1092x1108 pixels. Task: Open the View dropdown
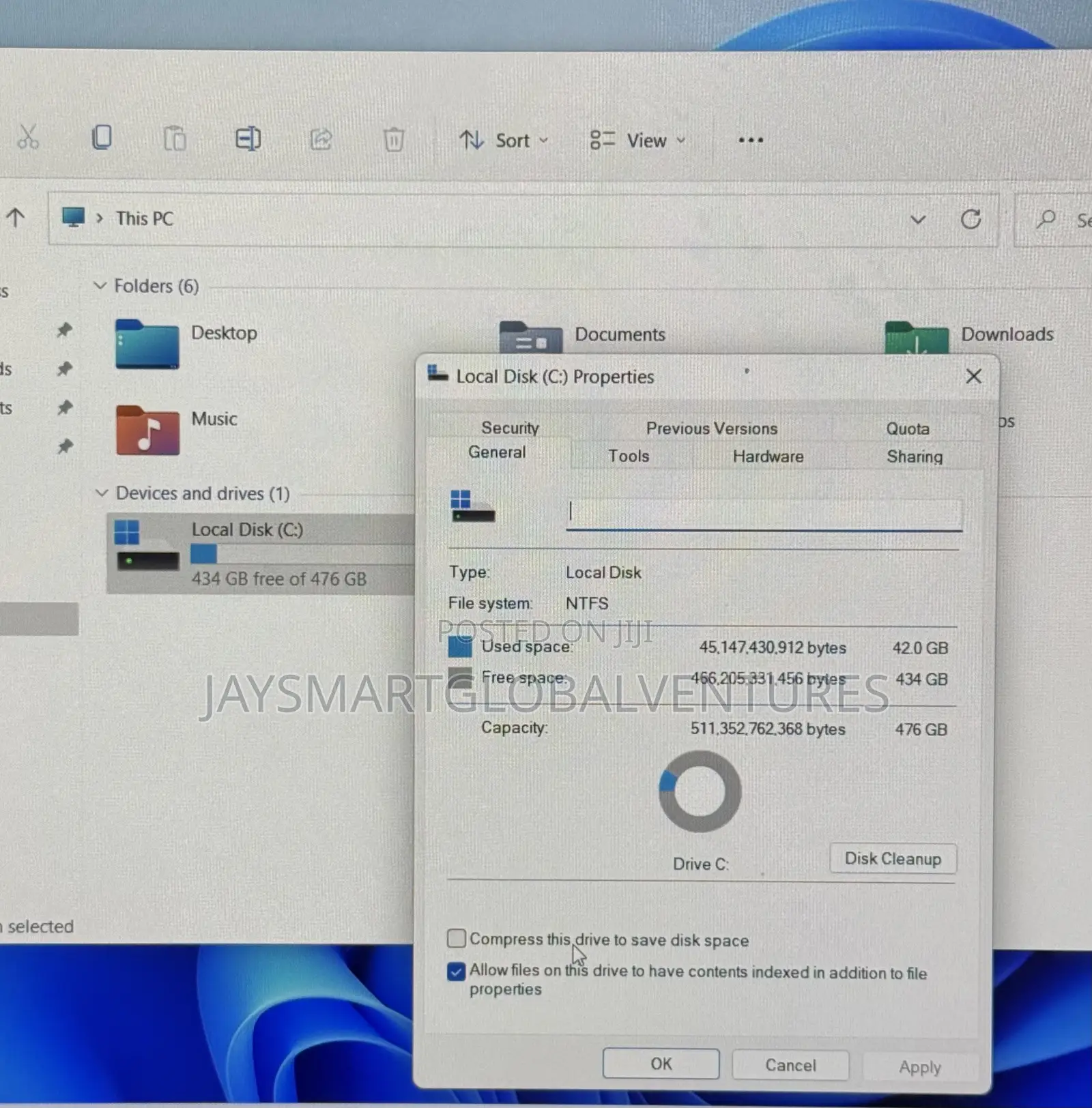coord(637,141)
